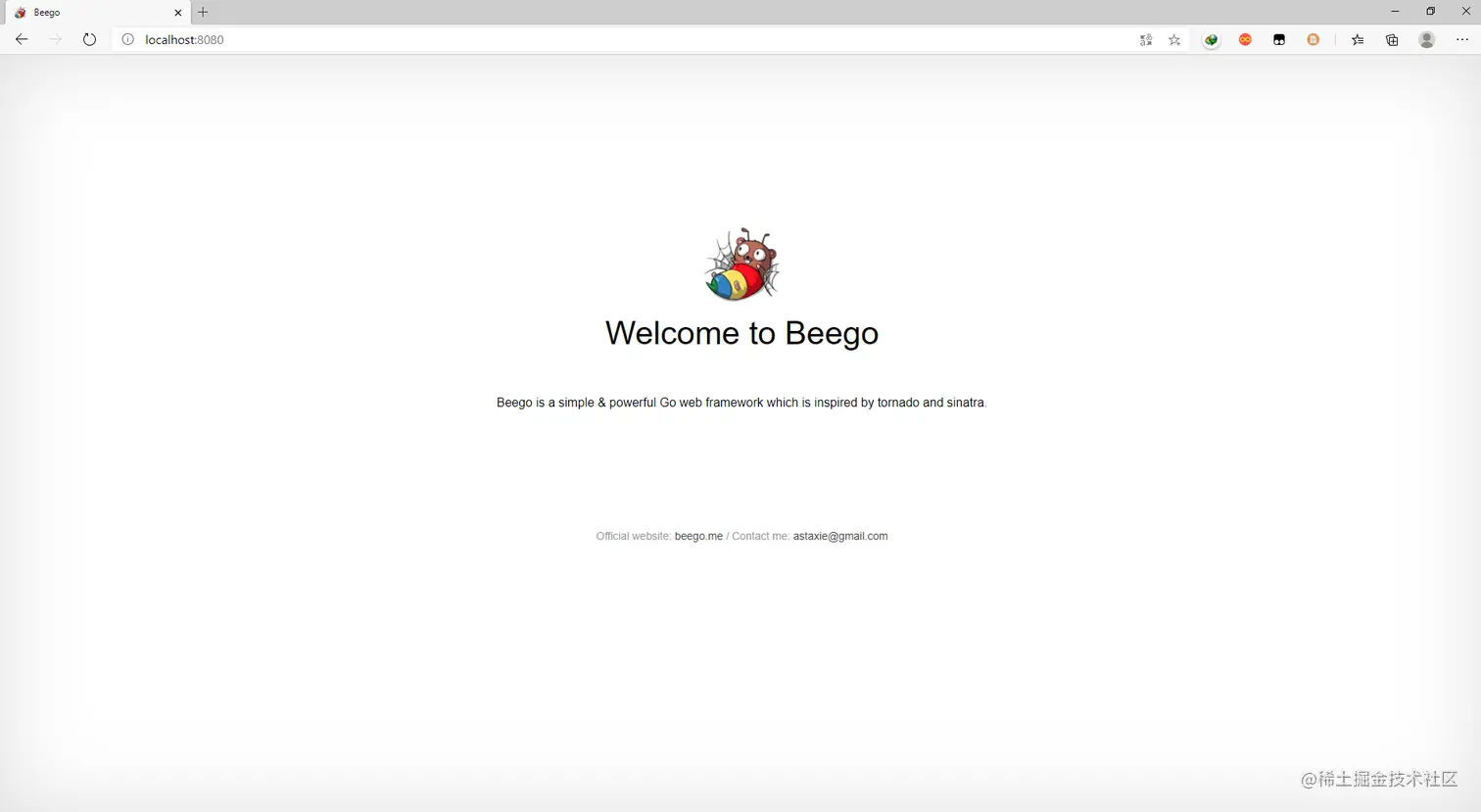Reload the localhost:8080 page

point(89,39)
